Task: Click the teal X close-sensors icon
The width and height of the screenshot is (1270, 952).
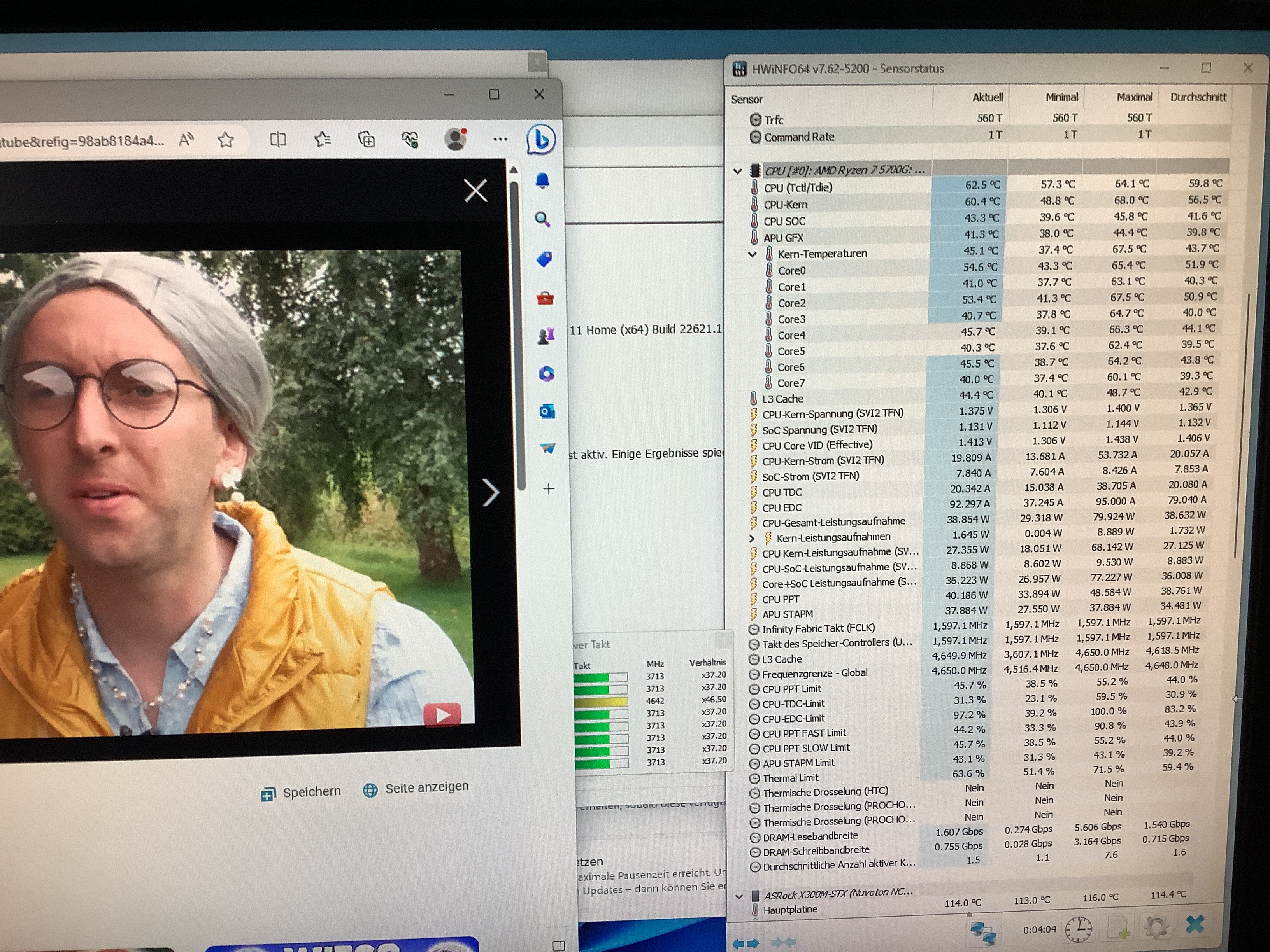Action: point(1195,924)
